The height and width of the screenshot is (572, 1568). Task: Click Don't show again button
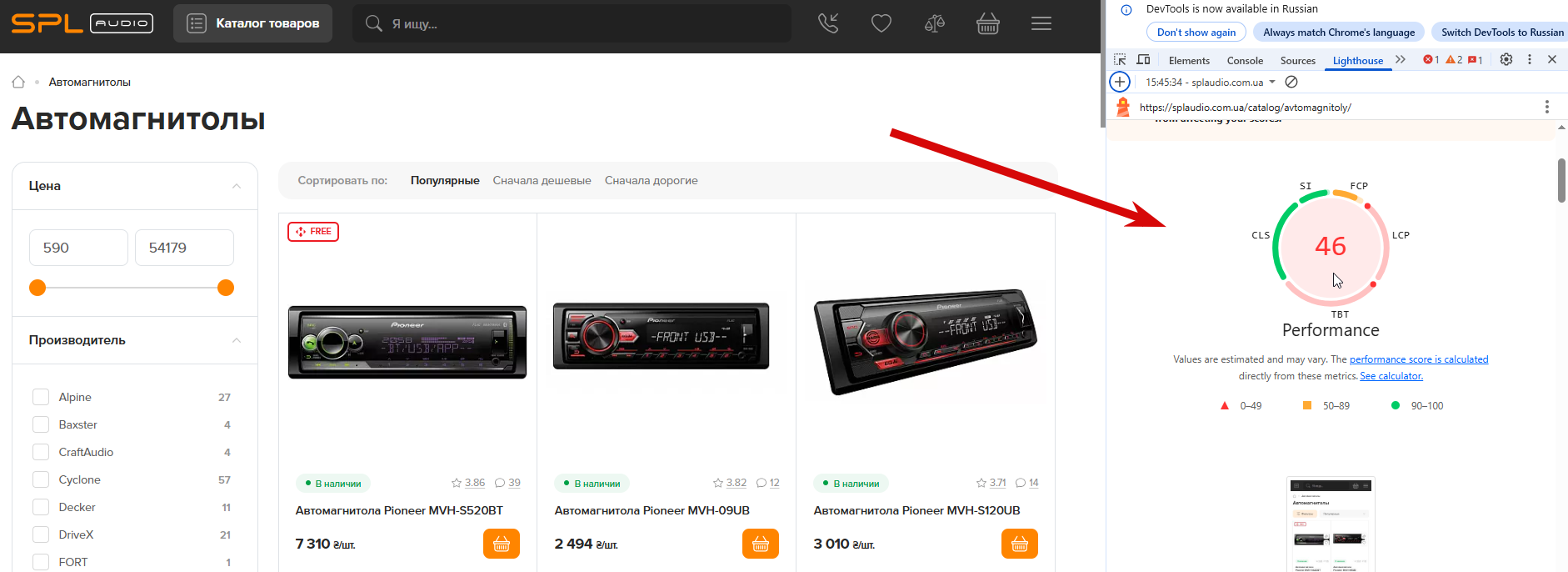(x=1196, y=32)
